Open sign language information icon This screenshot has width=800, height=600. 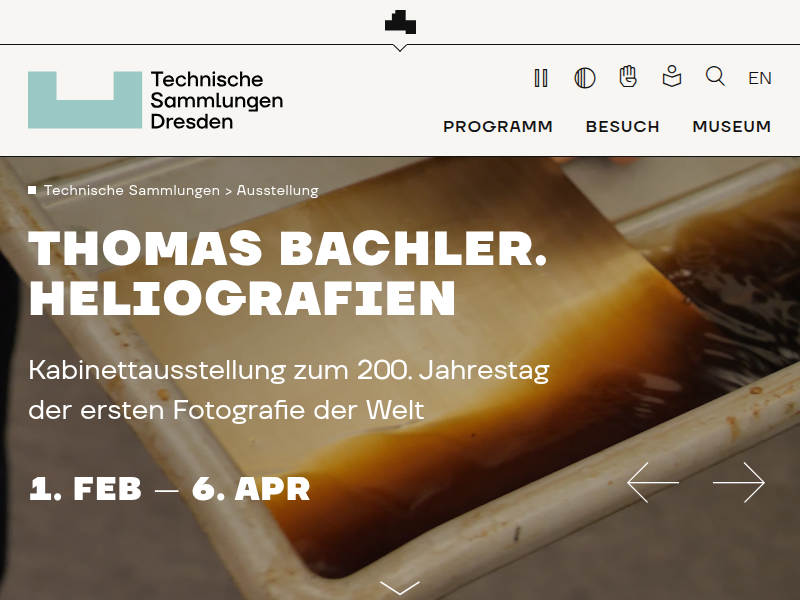[628, 77]
